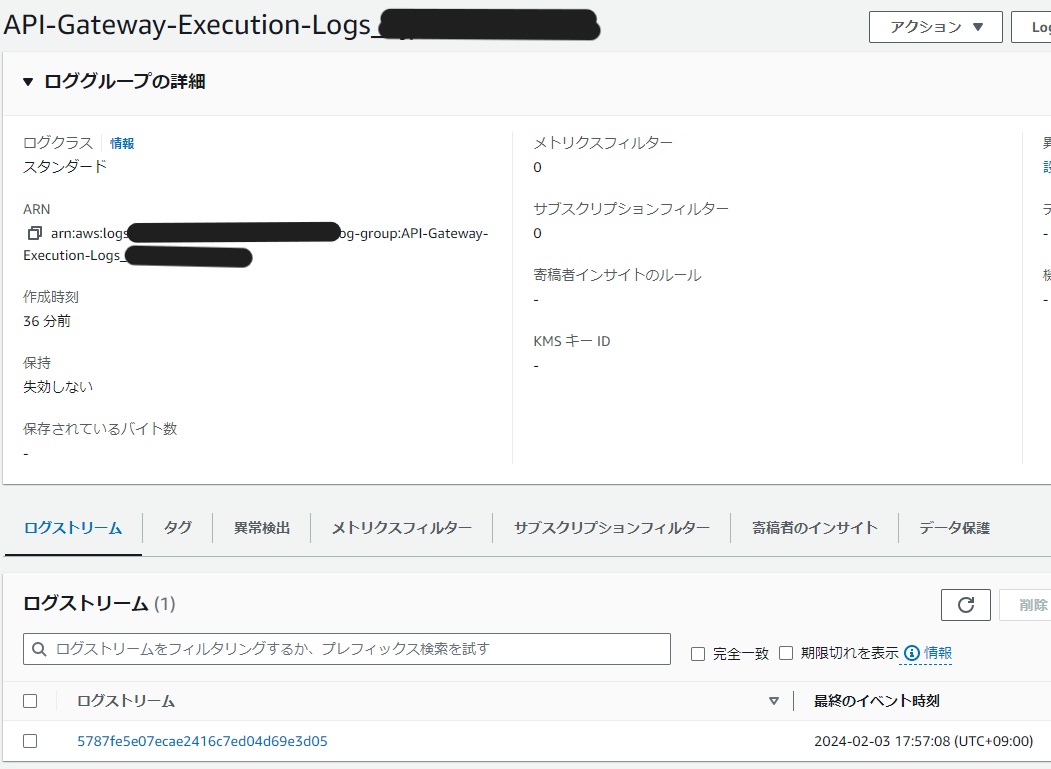Open log stream 5787fe5e07ecae2416c7ed04d69e3d05

point(204,742)
